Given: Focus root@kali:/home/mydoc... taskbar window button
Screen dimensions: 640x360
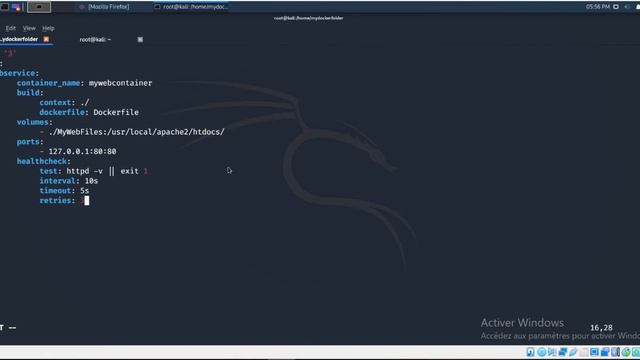Looking at the screenshot, I should coord(192,7).
